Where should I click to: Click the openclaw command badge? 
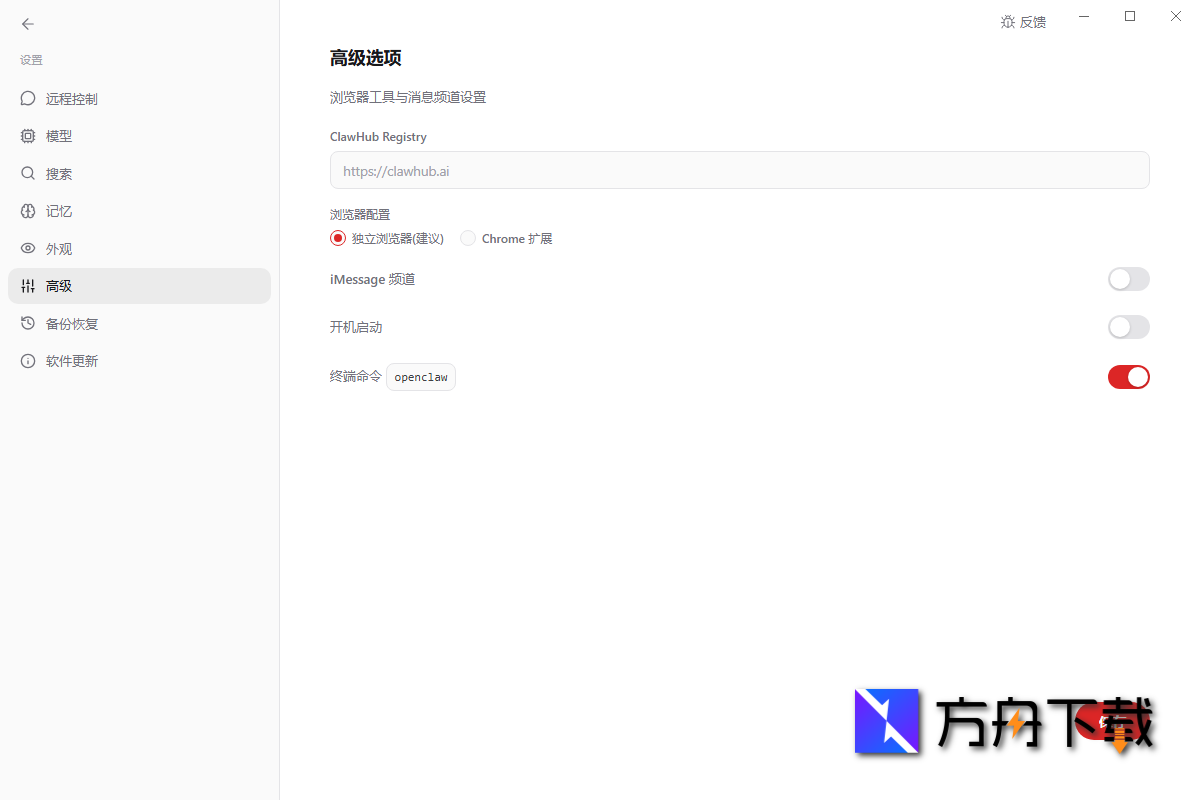pos(420,377)
